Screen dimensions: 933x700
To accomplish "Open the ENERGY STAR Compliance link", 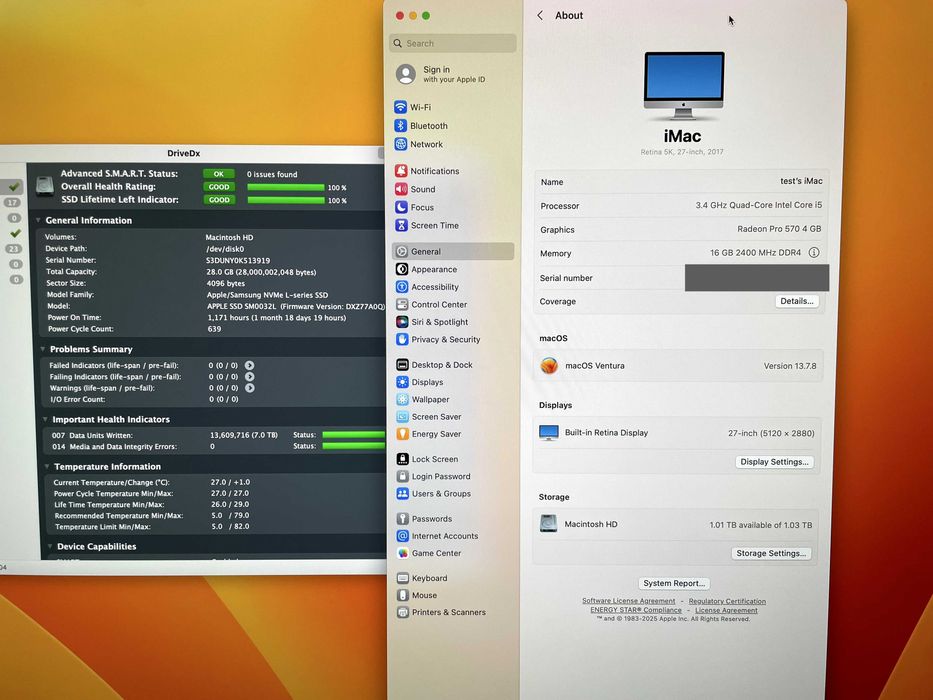I will [635, 610].
